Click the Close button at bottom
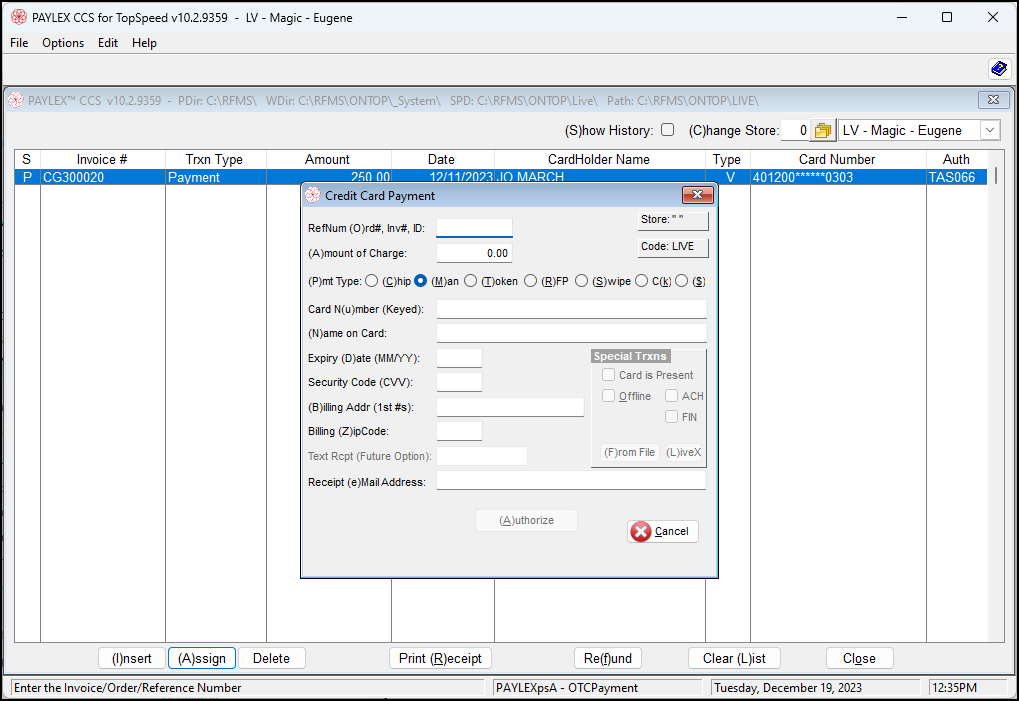This screenshot has height=701, width=1019. click(x=859, y=658)
